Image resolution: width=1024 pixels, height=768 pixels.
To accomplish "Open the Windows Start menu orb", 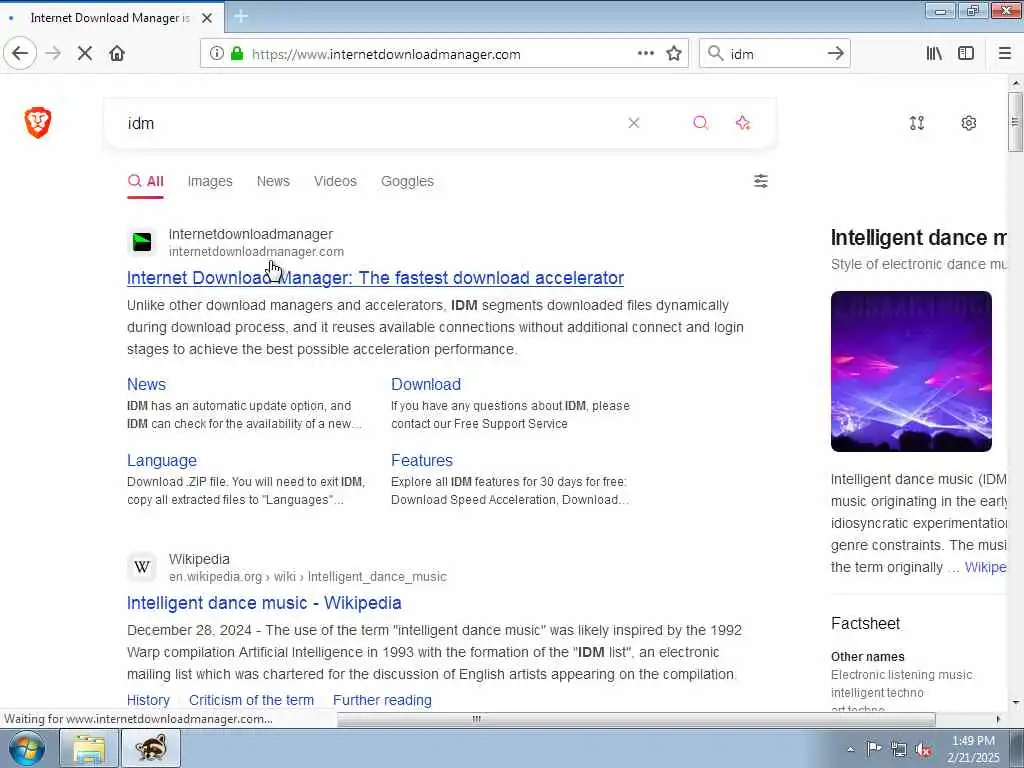I will [x=27, y=748].
